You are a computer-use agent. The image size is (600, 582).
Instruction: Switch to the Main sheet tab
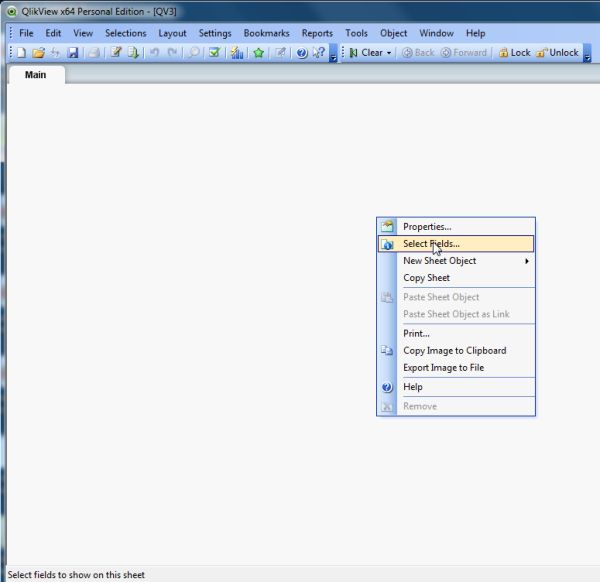36,75
